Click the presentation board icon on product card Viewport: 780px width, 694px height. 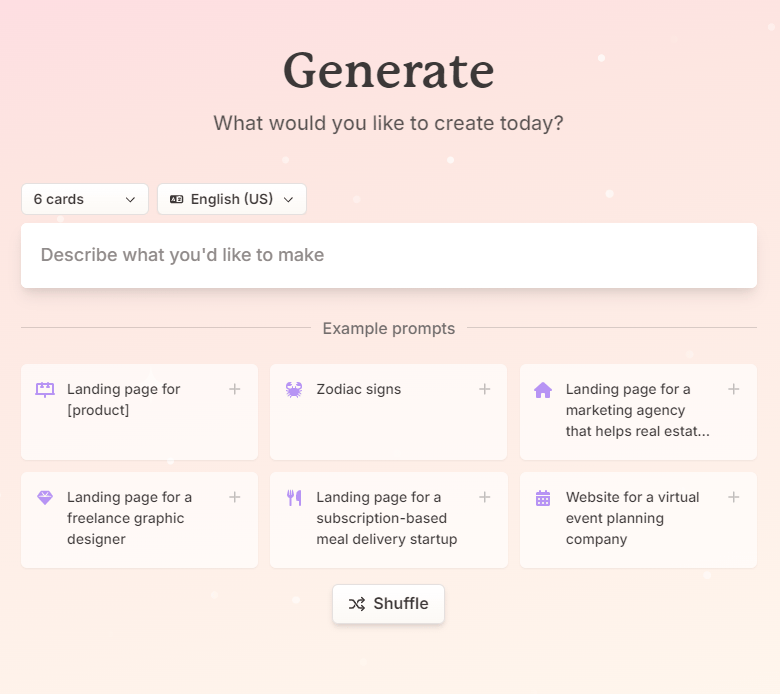[x=45, y=390]
